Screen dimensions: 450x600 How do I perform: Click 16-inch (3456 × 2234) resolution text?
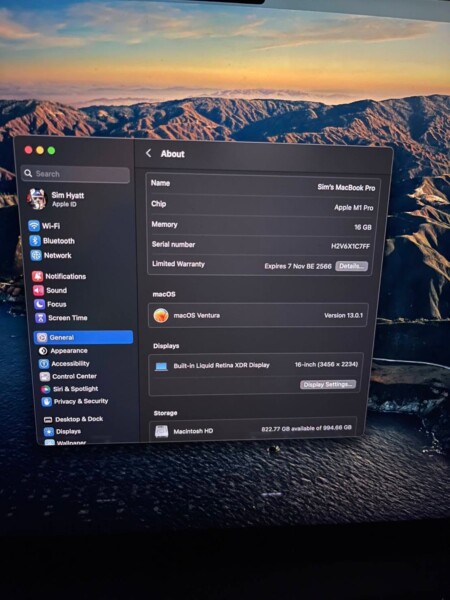[326, 365]
